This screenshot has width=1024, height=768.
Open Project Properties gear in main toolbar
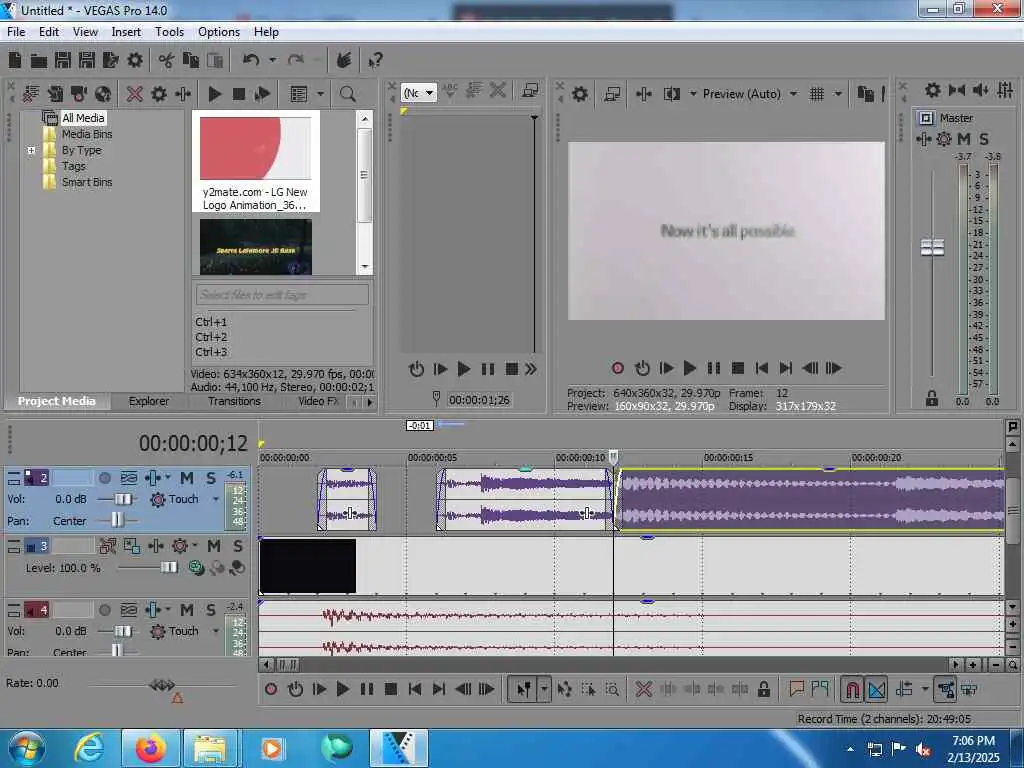coord(135,61)
